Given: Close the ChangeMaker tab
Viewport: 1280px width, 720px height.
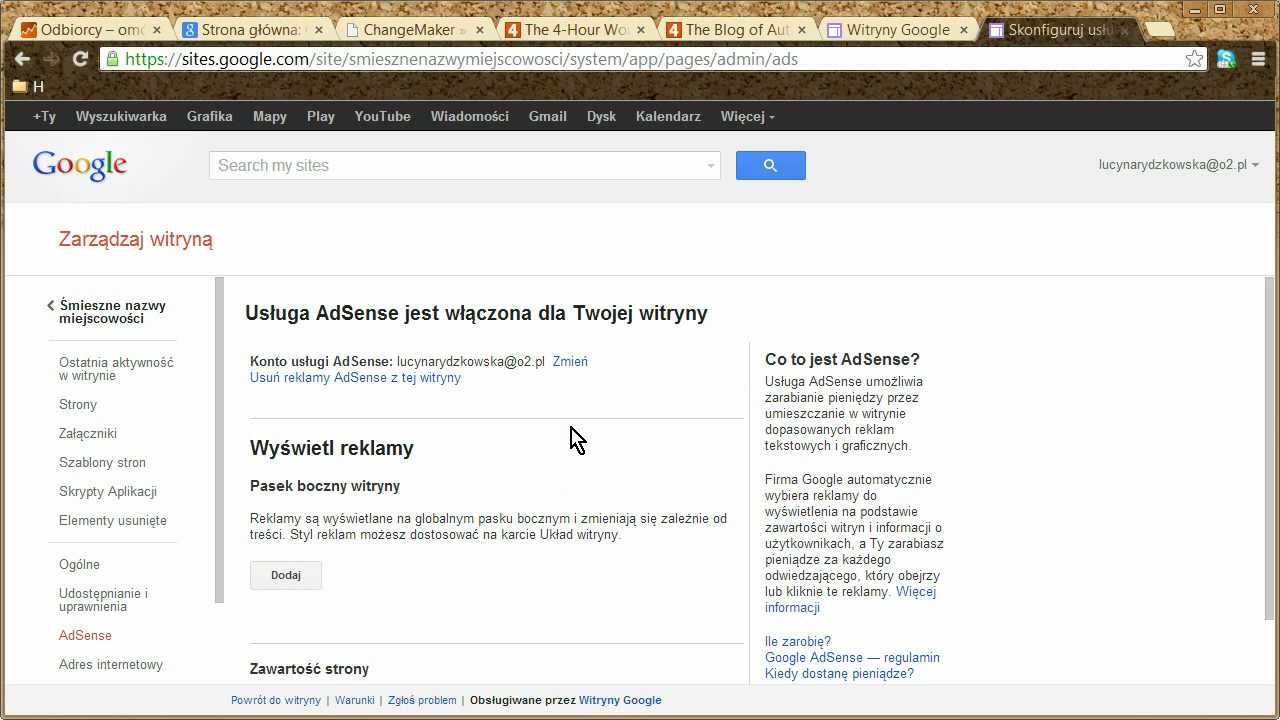Looking at the screenshot, I should (x=479, y=30).
